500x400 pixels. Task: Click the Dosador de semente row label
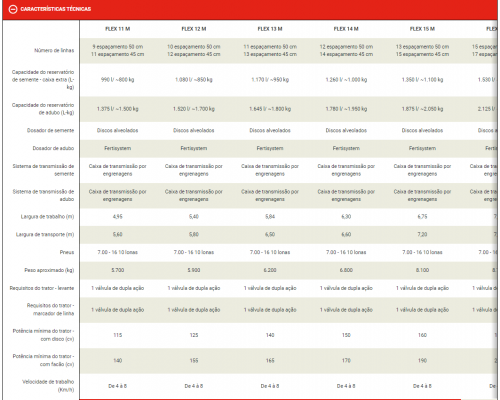click(50, 130)
